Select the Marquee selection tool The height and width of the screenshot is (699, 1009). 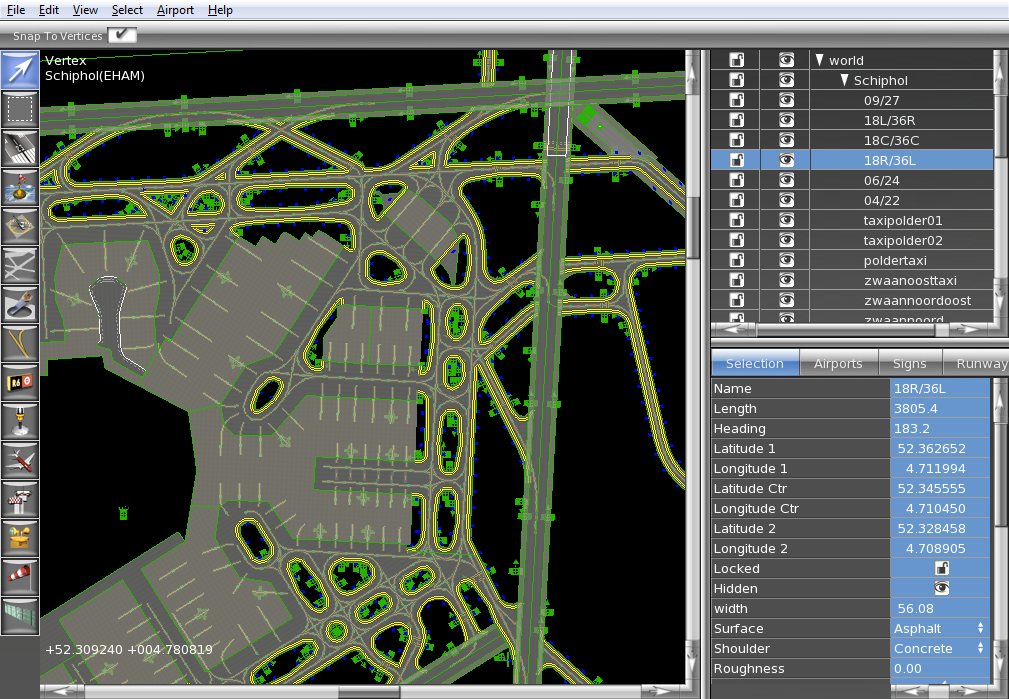pos(20,109)
